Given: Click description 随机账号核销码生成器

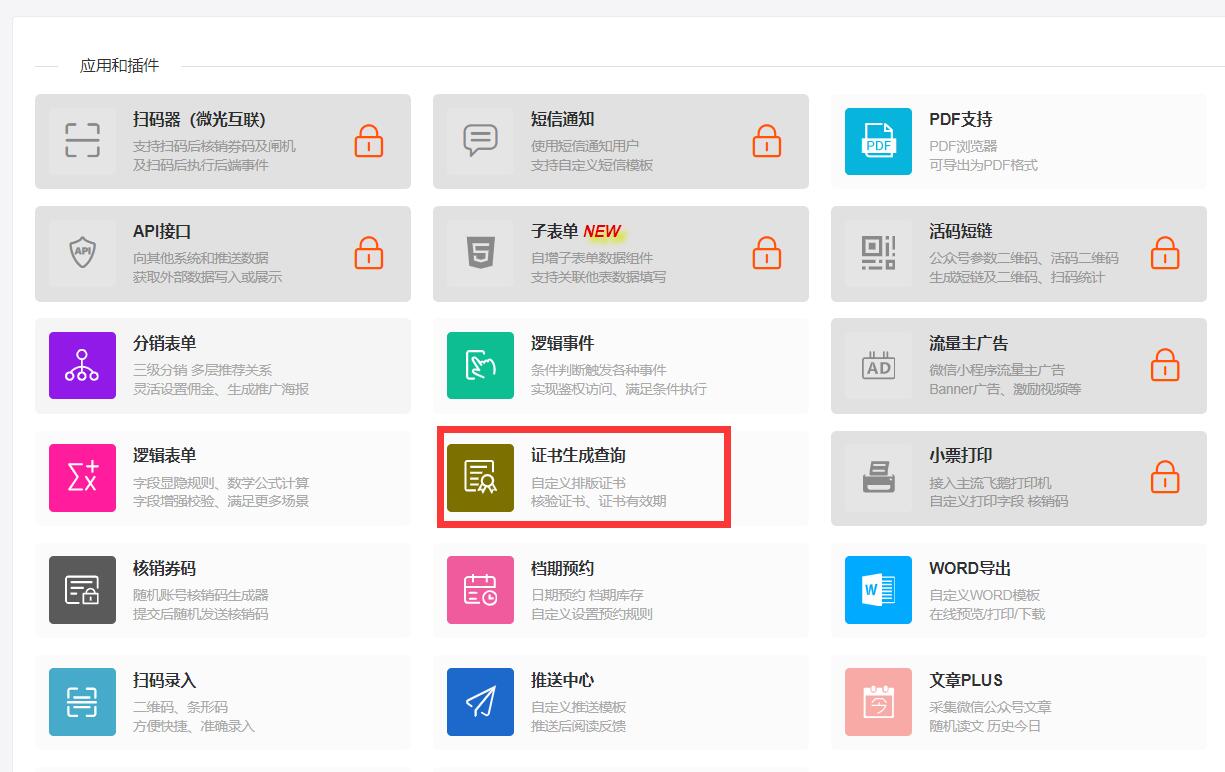Looking at the screenshot, I should coord(201,595).
